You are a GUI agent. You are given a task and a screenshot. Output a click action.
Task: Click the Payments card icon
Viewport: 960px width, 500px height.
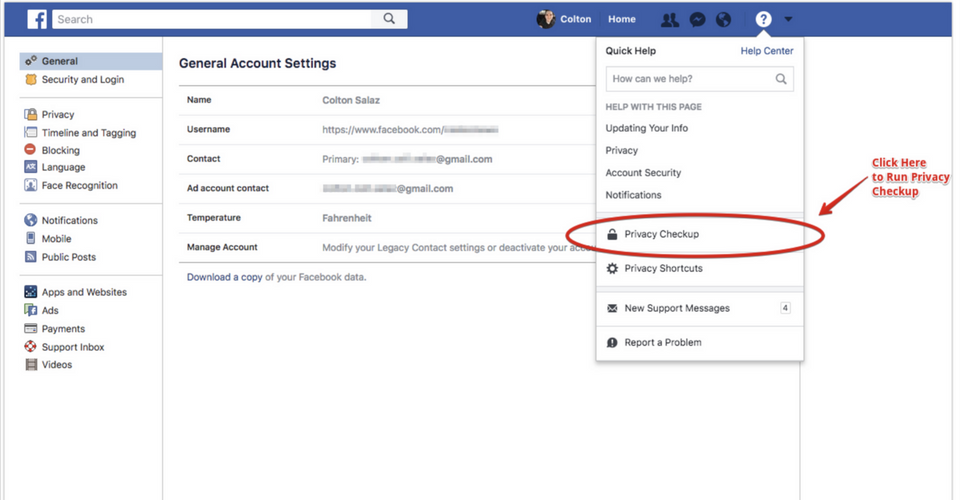point(31,328)
